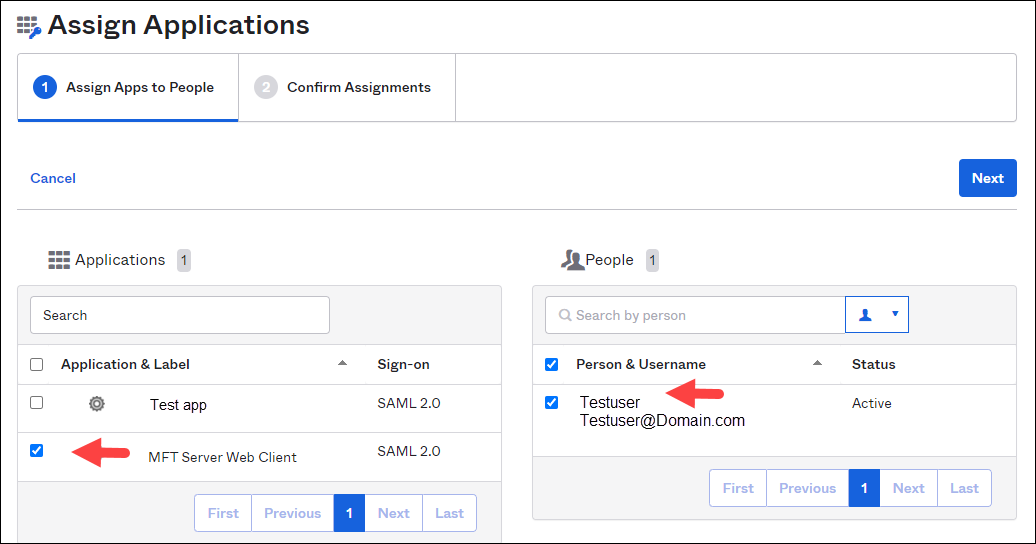
Task: Uncheck the Testuser checkbox
Action: tap(551, 403)
